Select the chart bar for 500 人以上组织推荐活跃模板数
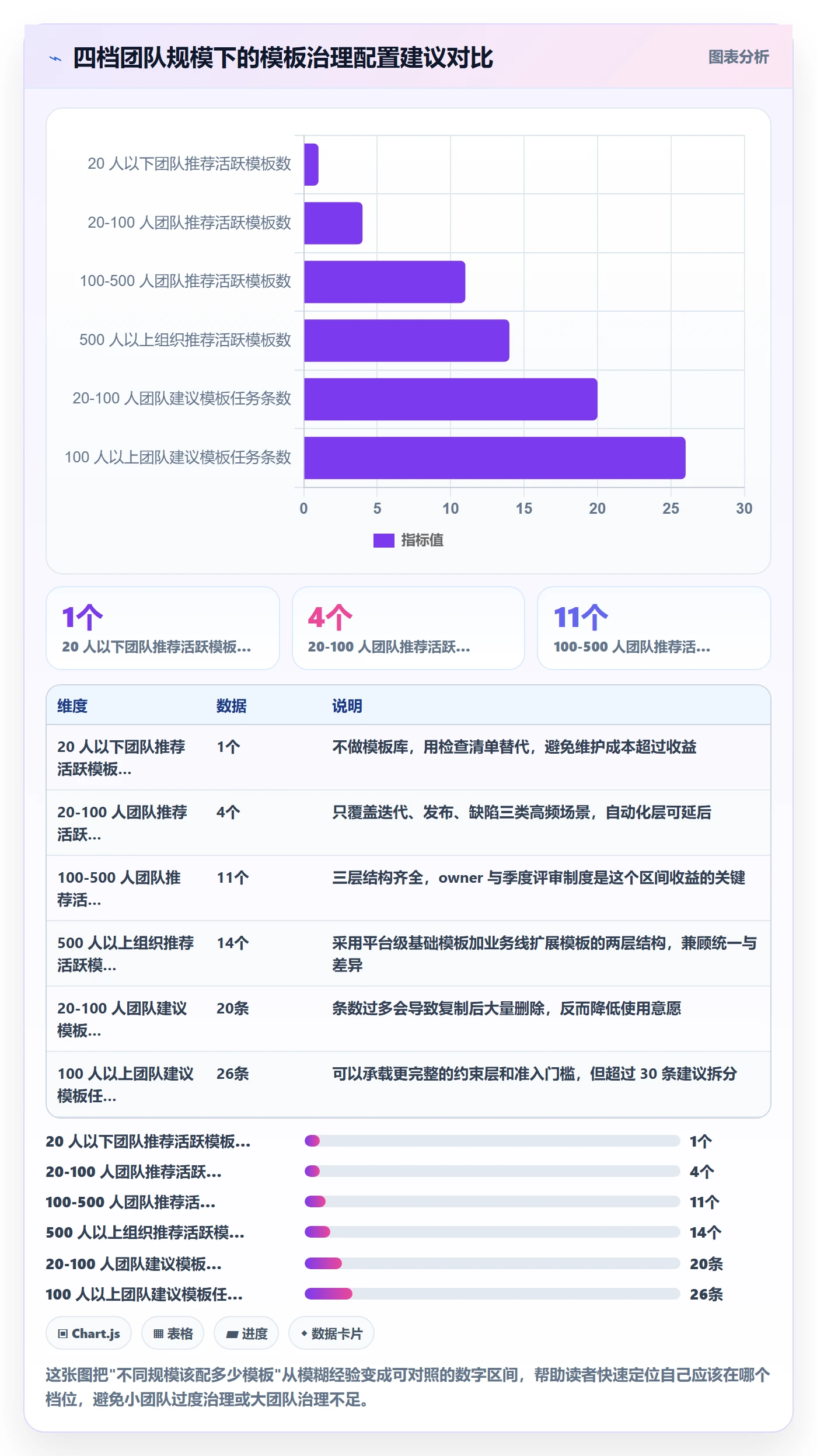Viewport: 817px width, 1456px height. click(407, 340)
